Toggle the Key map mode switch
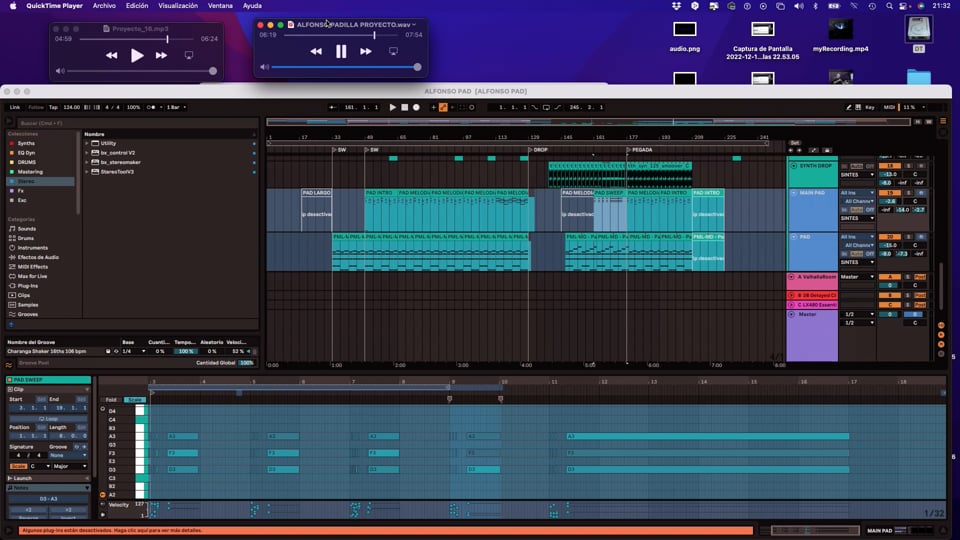Viewport: 960px width, 540px height. pos(870,107)
